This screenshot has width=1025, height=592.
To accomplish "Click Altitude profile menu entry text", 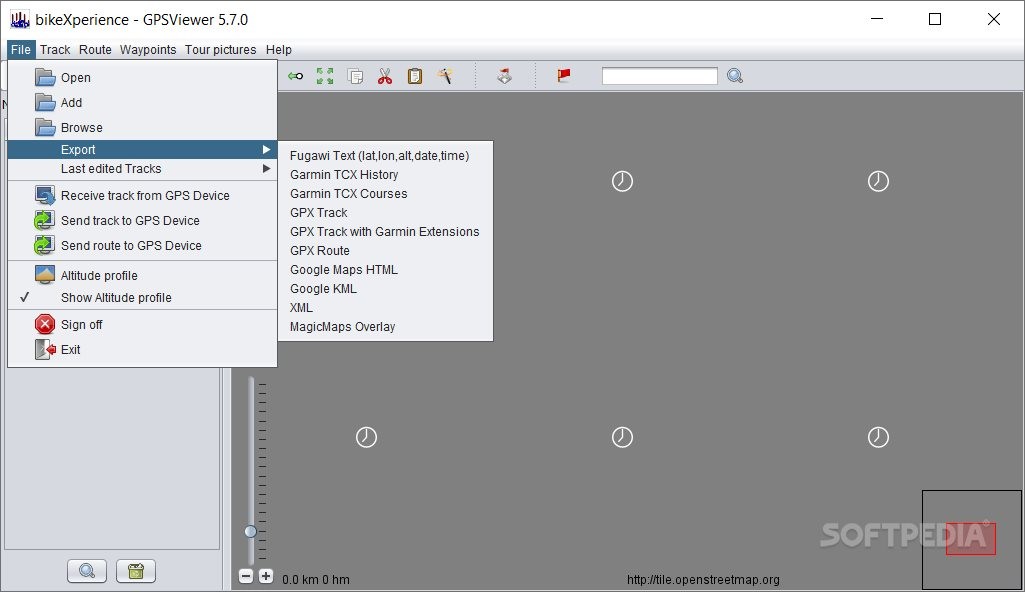I will [x=99, y=276].
